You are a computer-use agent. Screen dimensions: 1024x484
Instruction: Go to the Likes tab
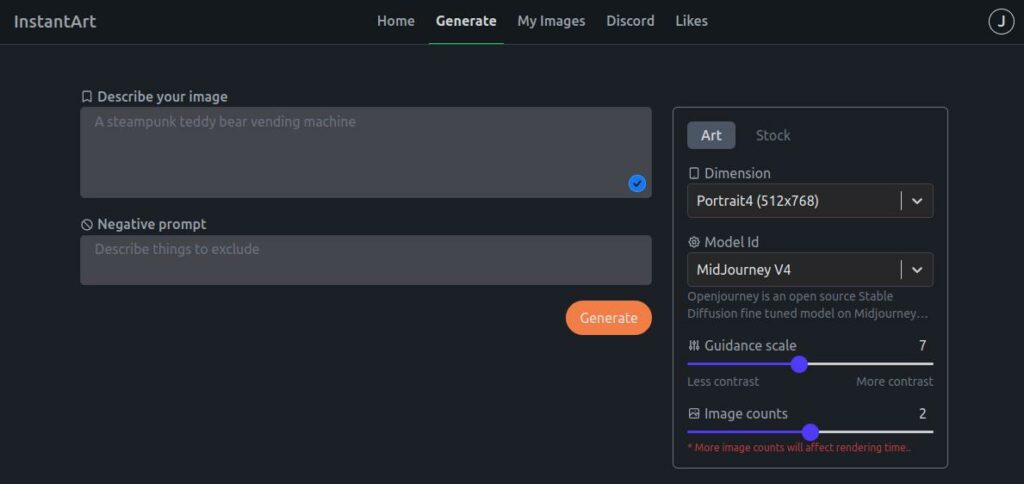click(x=692, y=21)
